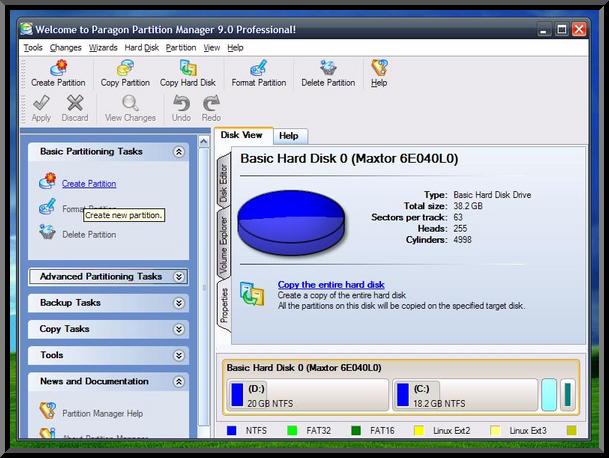Open the Partition menu

point(181,48)
